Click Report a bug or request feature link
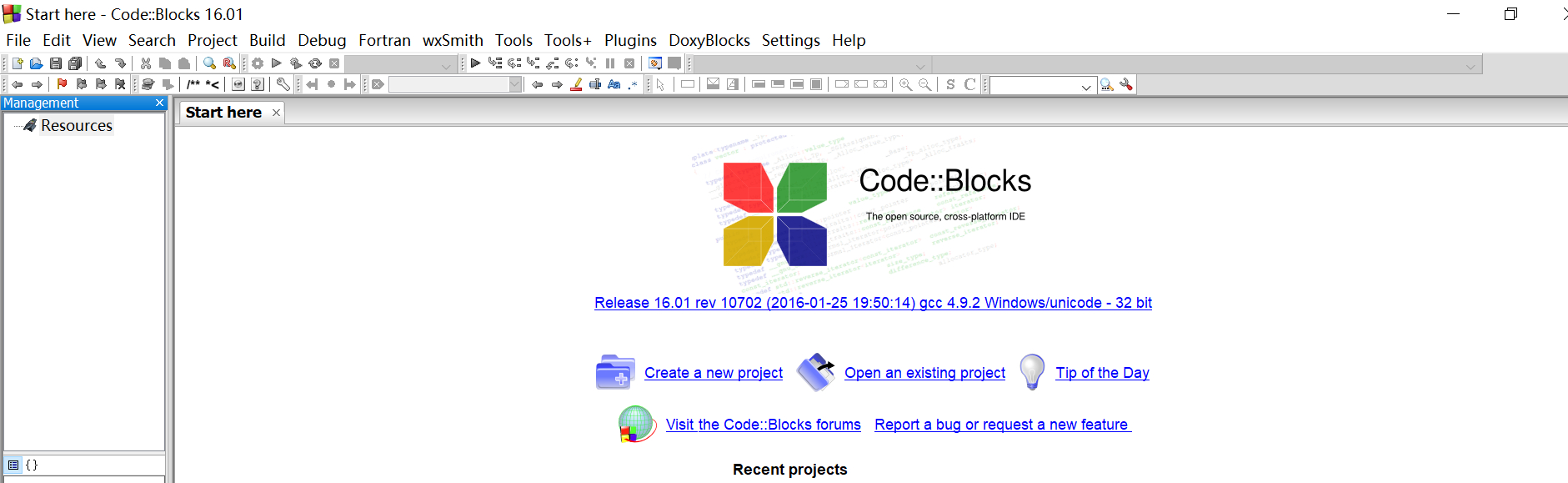Screen dimensions: 1568x483 (1003, 425)
